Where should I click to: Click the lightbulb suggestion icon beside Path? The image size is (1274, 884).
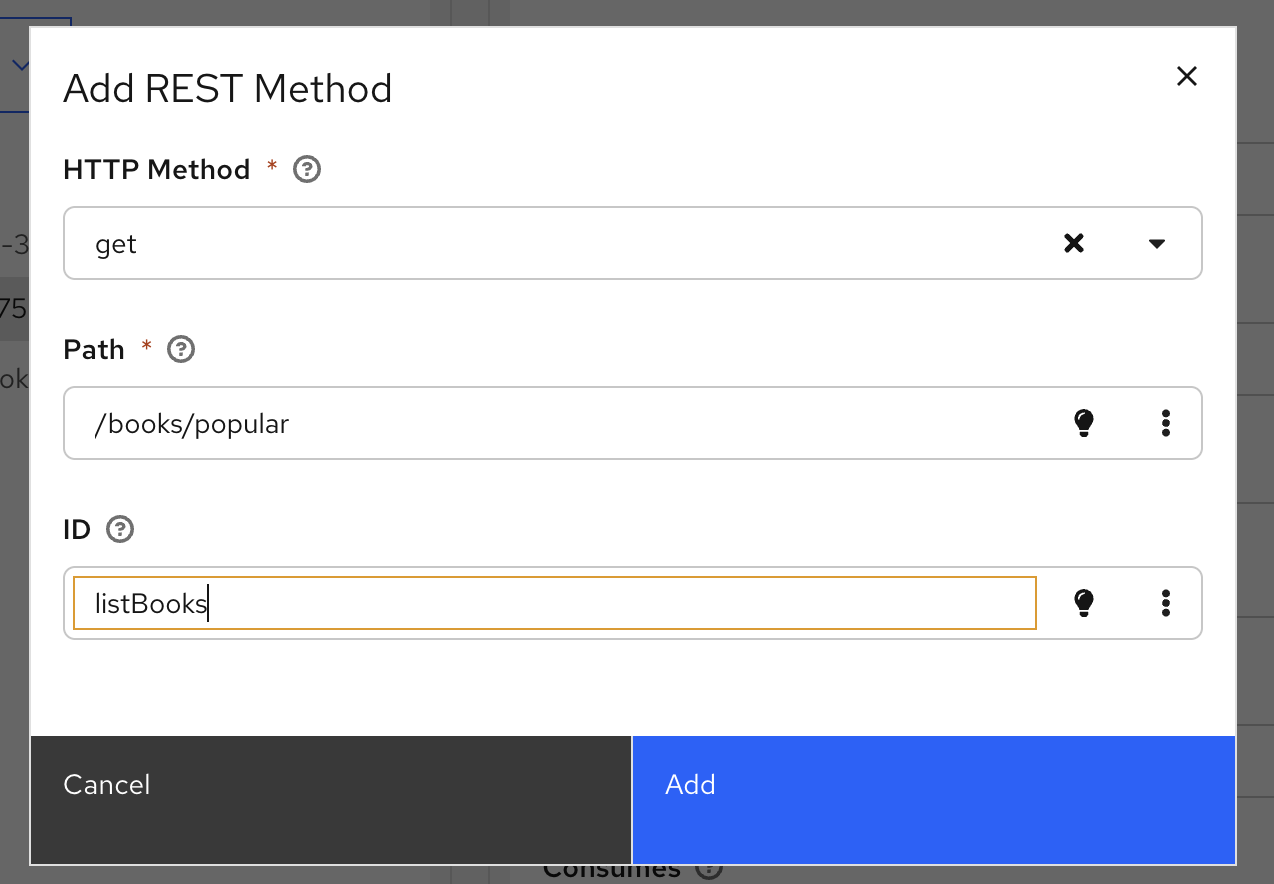(1083, 423)
